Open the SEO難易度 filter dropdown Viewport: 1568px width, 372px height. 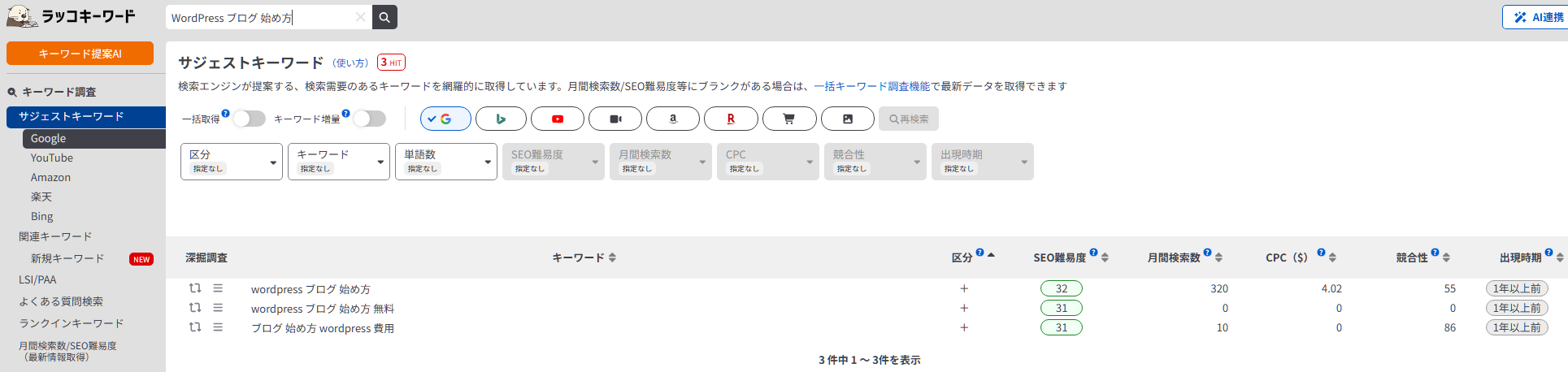[554, 162]
